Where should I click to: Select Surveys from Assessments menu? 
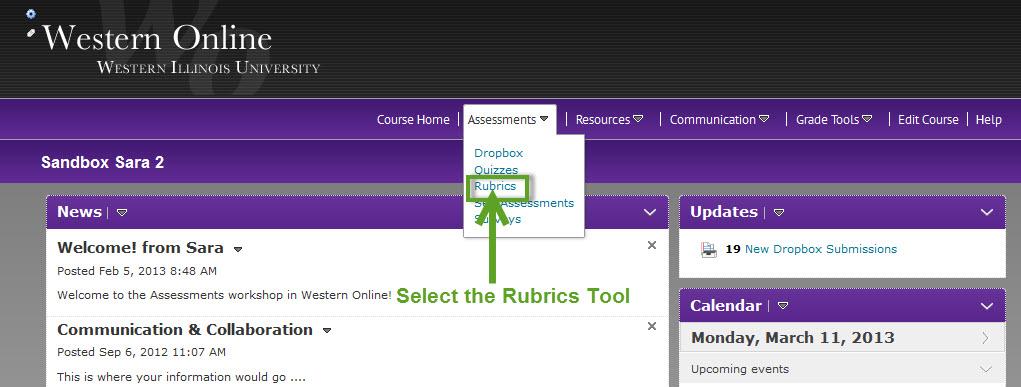point(497,219)
